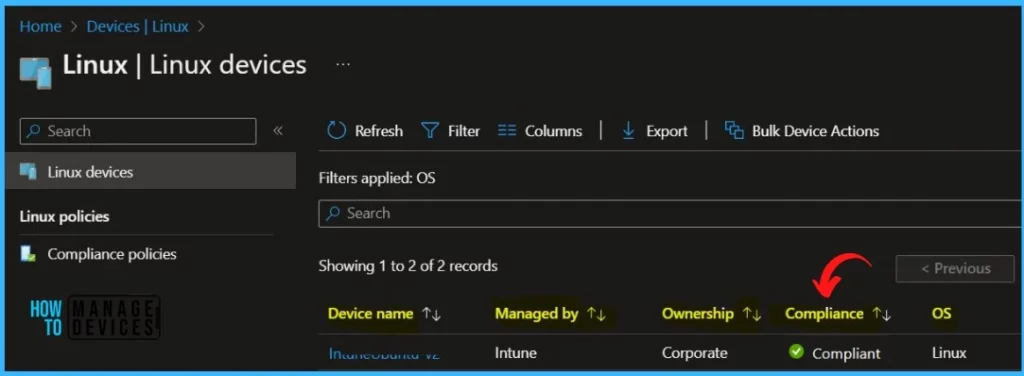Click the Filters applied: OS text

377,178
